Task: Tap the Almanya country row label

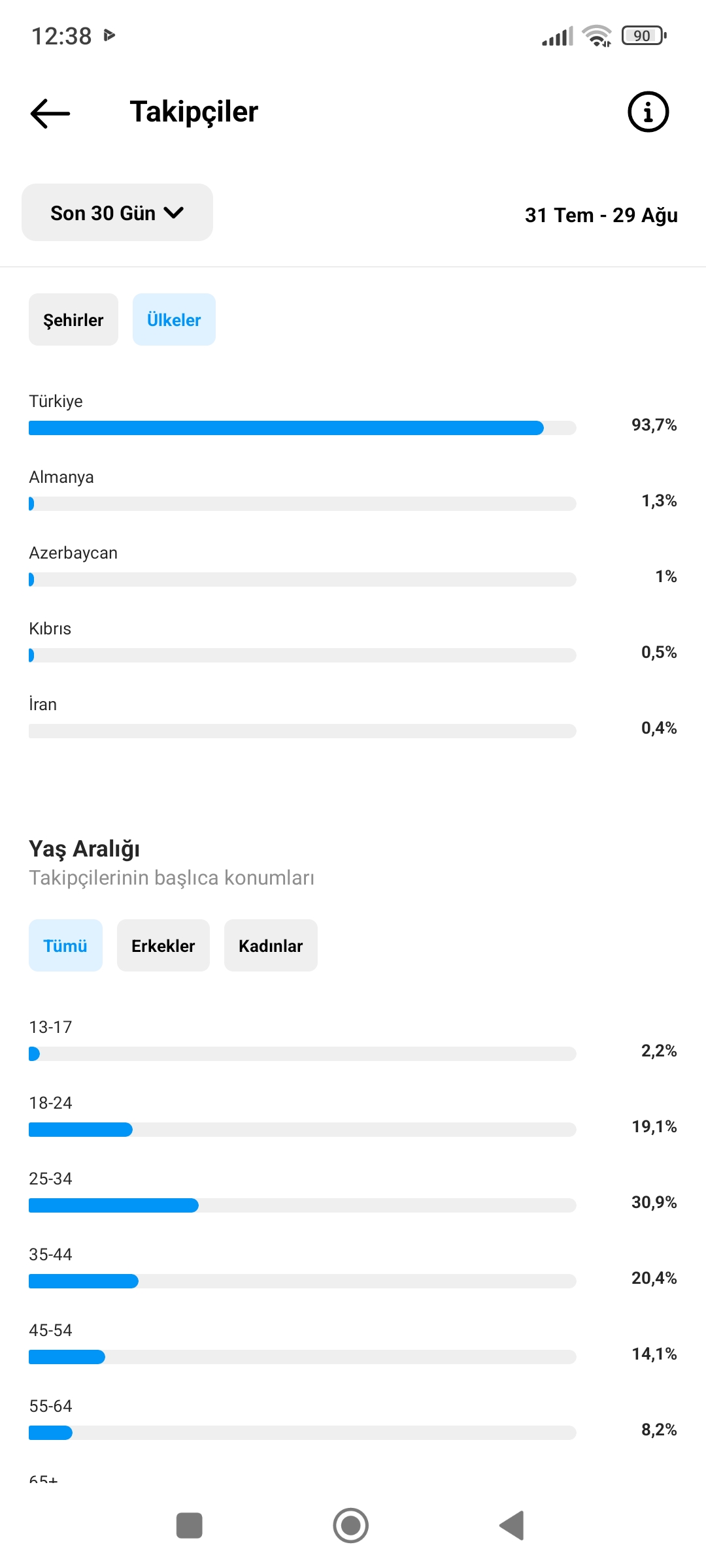Action: tap(61, 477)
